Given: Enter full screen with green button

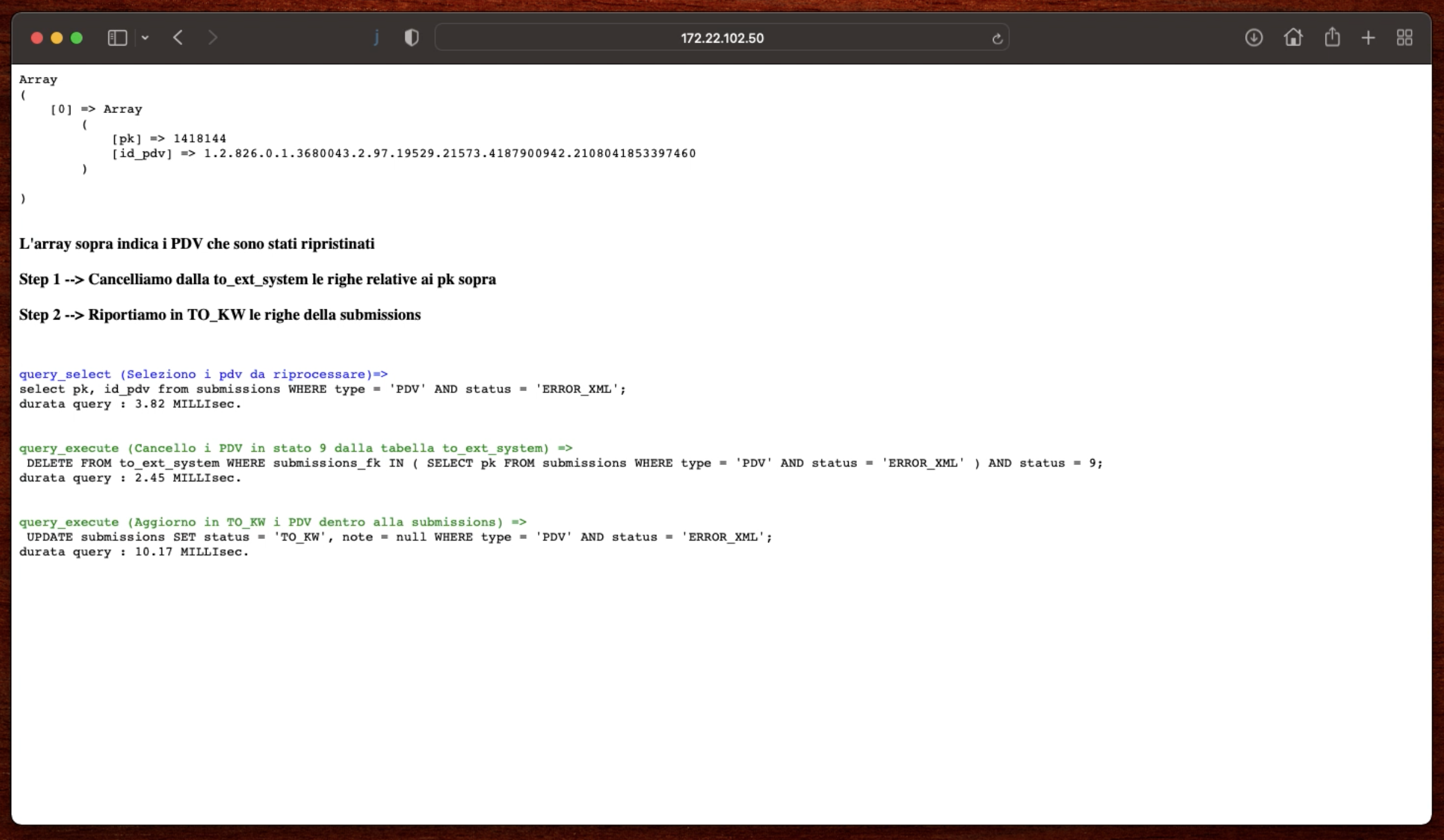Looking at the screenshot, I should (x=77, y=38).
